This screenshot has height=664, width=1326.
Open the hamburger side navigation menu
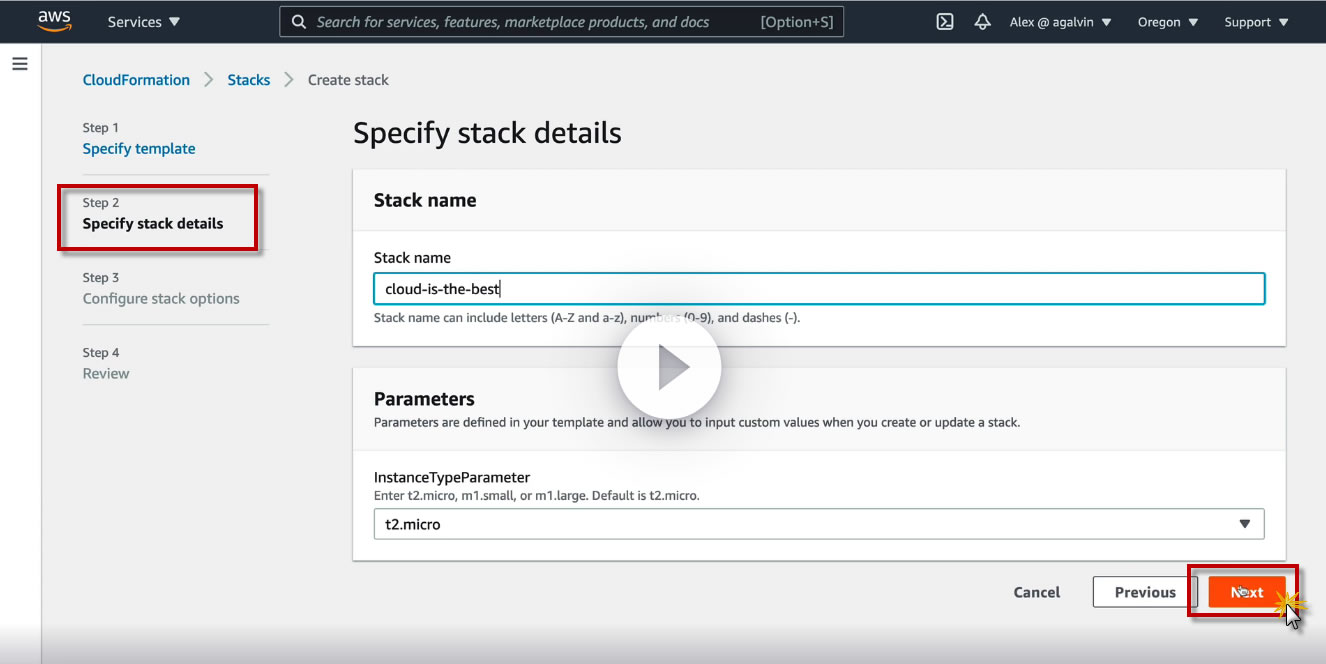[20, 64]
